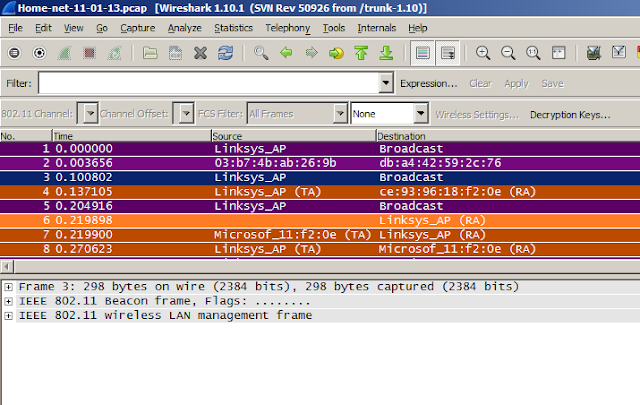
Task: Save the display filter
Action: point(552,83)
